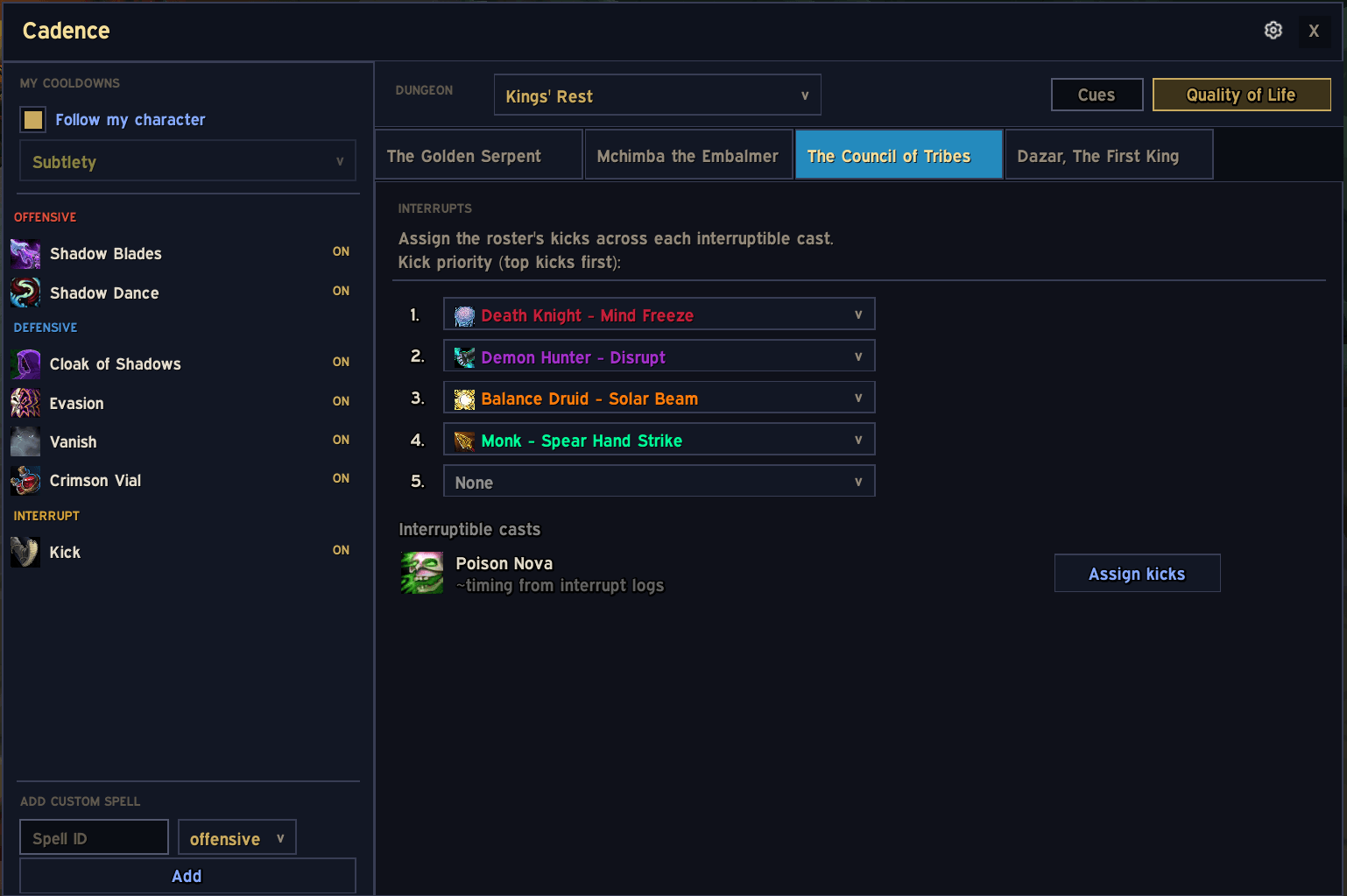Screen dimensions: 1347x896
Task: Toggle Cloak of Shadows ON state
Action: (341, 362)
